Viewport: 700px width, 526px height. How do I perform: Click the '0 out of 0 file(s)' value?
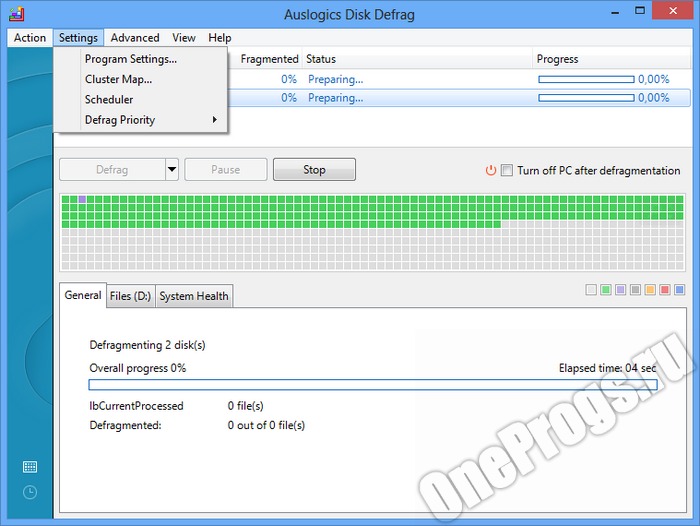pos(266,425)
